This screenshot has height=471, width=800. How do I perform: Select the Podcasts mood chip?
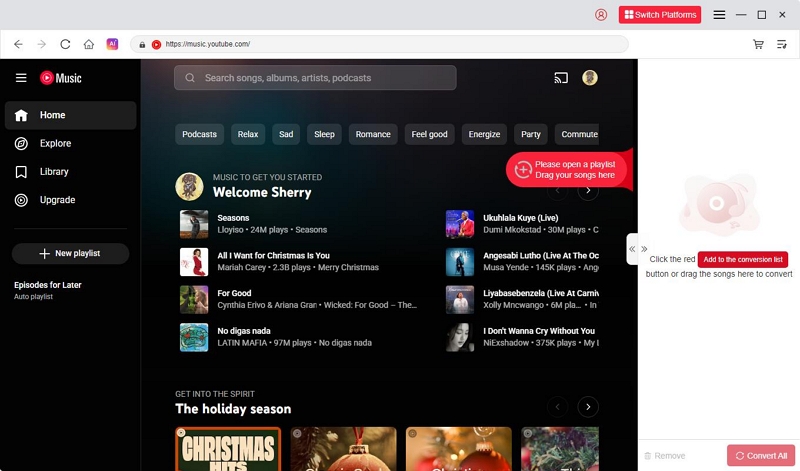(199, 134)
